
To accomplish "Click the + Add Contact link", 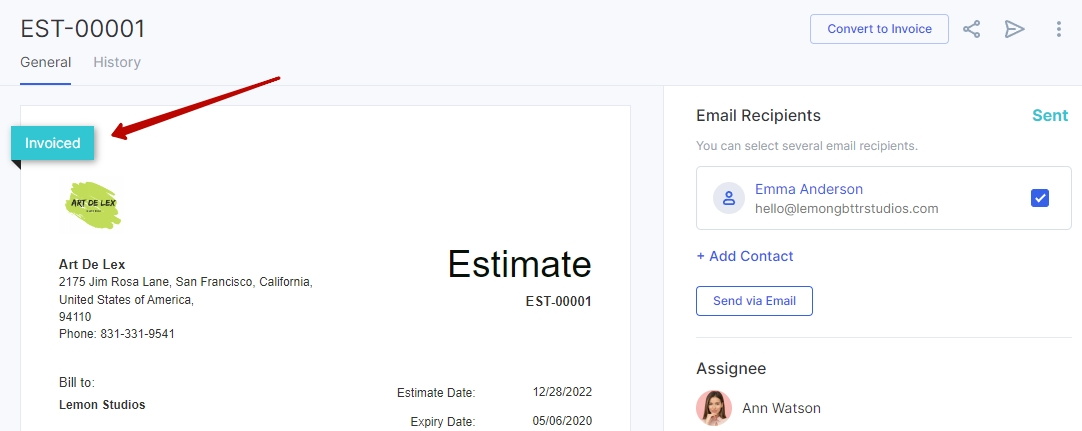I will 745,256.
